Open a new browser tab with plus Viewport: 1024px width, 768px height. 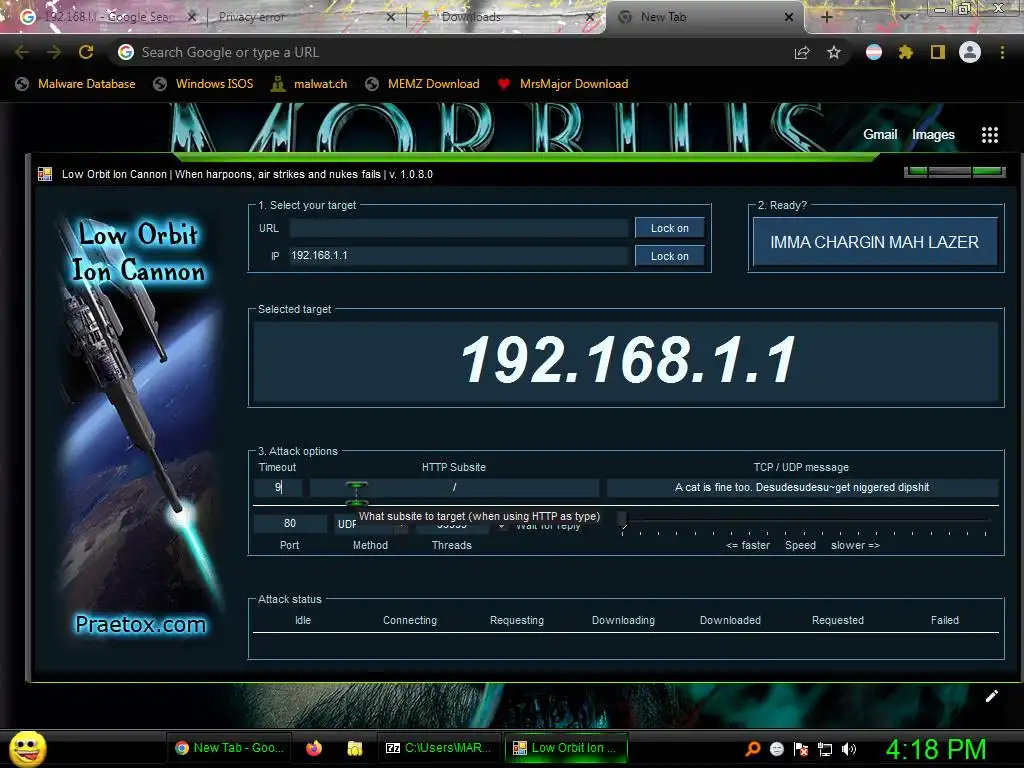(827, 17)
